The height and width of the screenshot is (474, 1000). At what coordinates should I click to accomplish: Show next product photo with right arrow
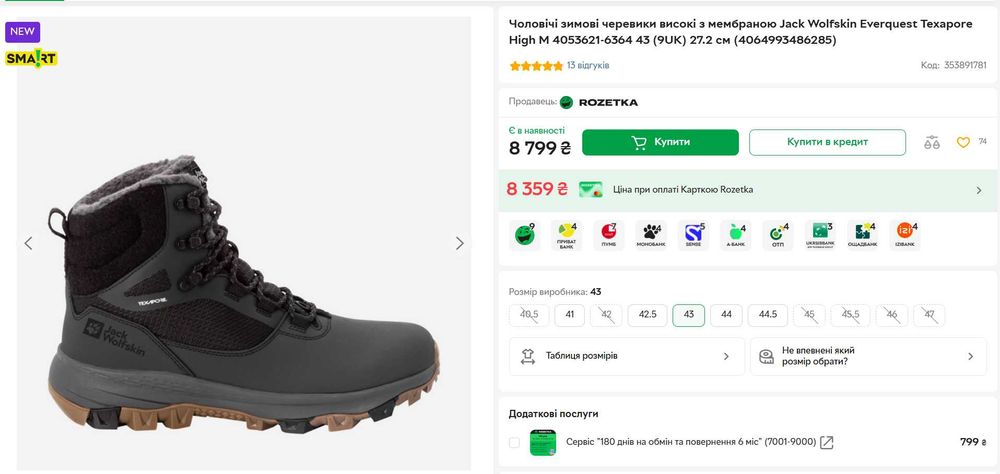[x=460, y=243]
